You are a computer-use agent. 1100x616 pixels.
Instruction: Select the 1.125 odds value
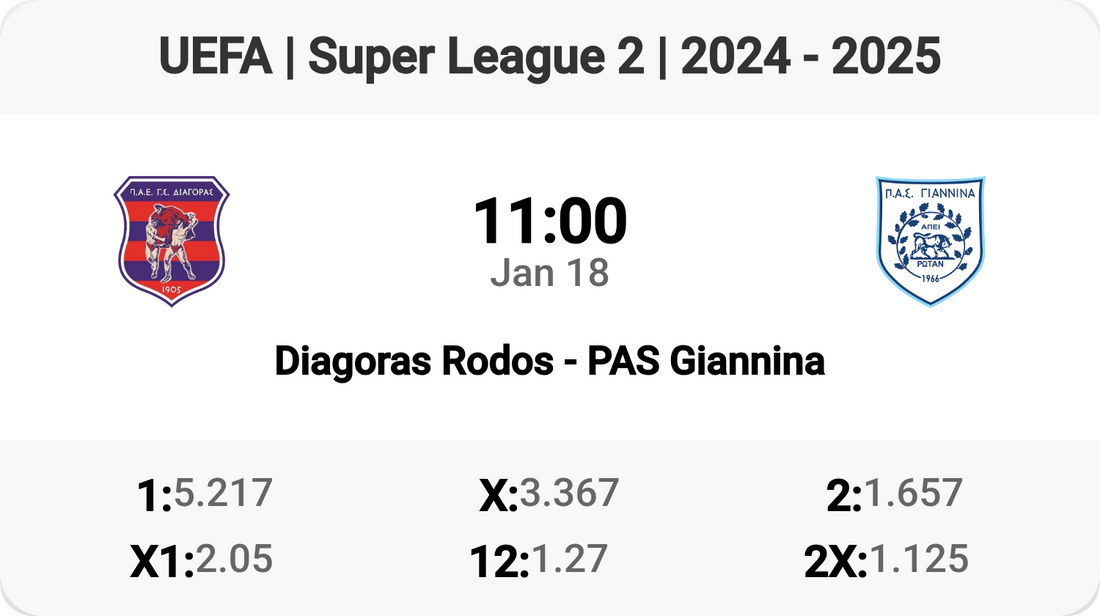(919, 559)
